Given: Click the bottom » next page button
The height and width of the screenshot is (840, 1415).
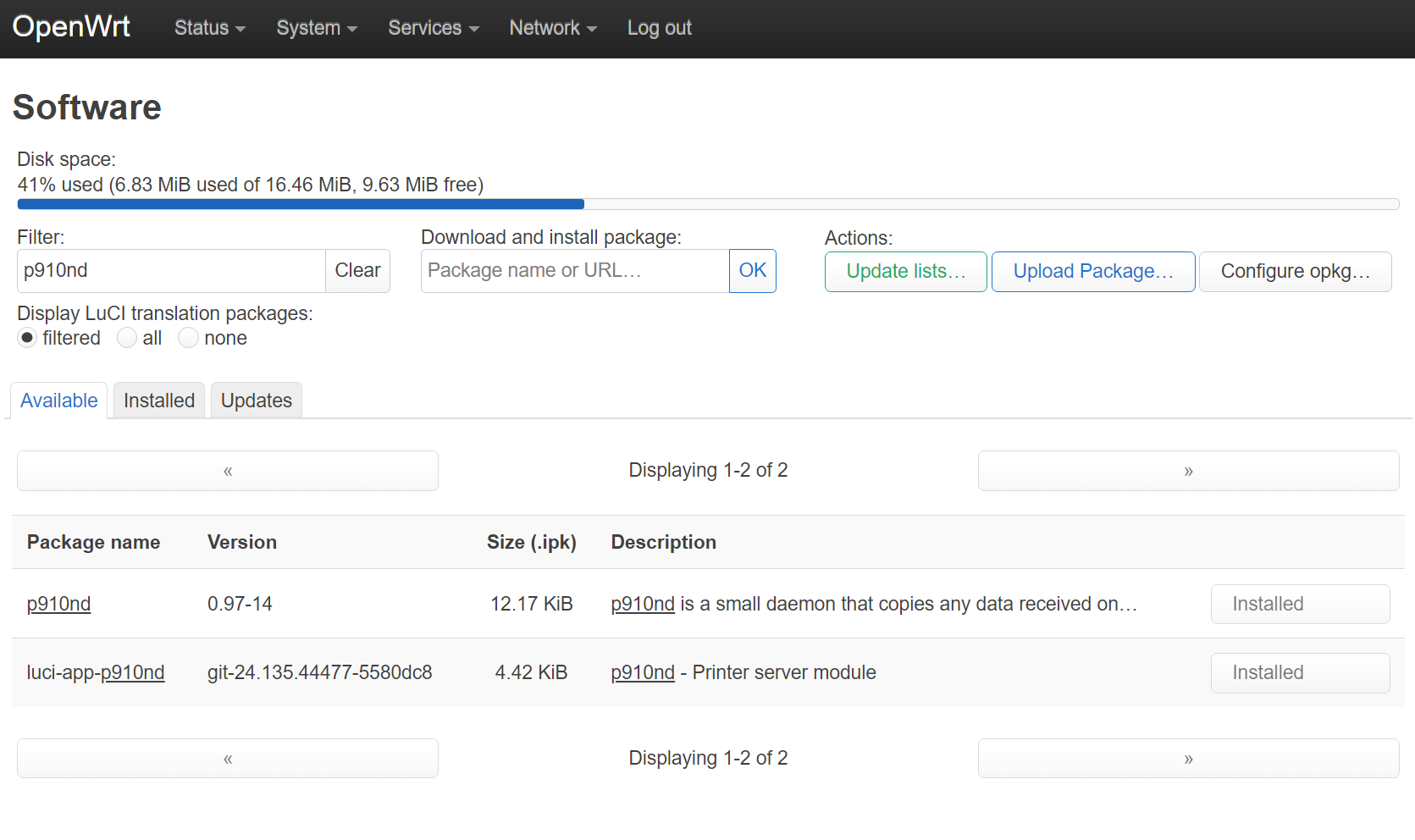Looking at the screenshot, I should 1188,759.
